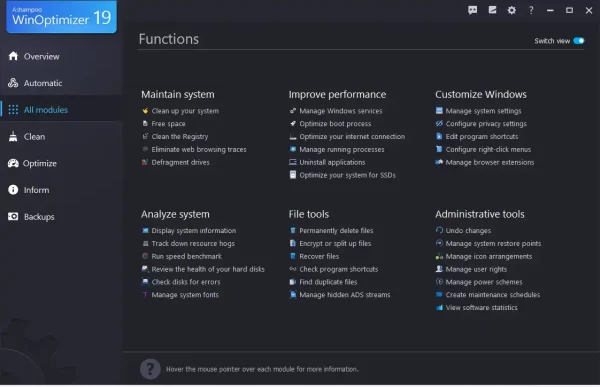The image size is (600, 387).
Task: Click the Free space icon
Action: click(145, 124)
